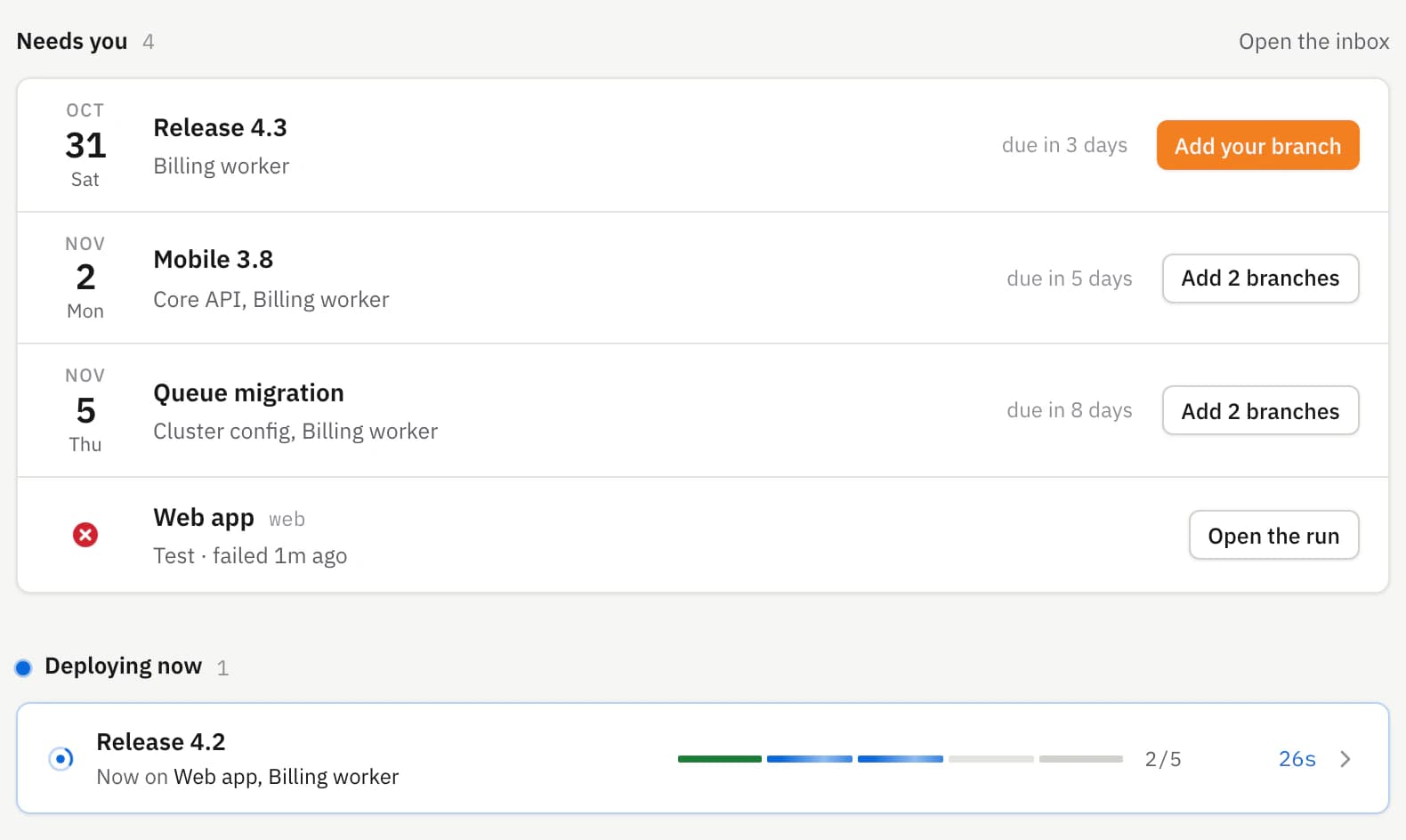1406x840 pixels.
Task: Click the 'due in 5 days' label
Action: pyautogui.click(x=1070, y=279)
